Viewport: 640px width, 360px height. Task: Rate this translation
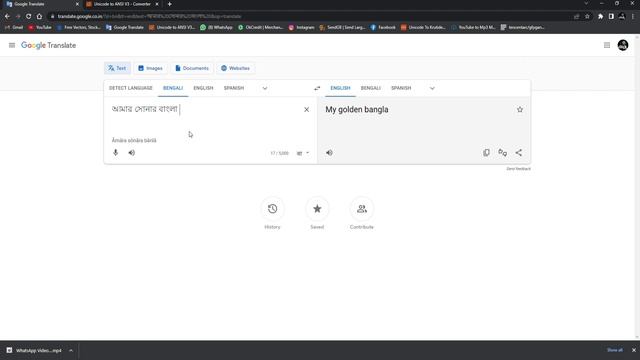coord(502,153)
